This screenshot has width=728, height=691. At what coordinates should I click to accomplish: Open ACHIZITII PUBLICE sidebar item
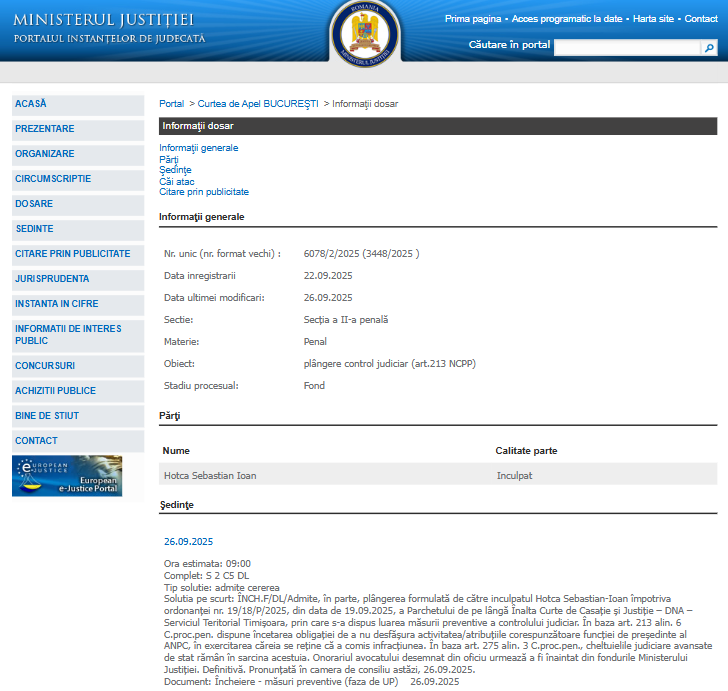[x=78, y=391]
